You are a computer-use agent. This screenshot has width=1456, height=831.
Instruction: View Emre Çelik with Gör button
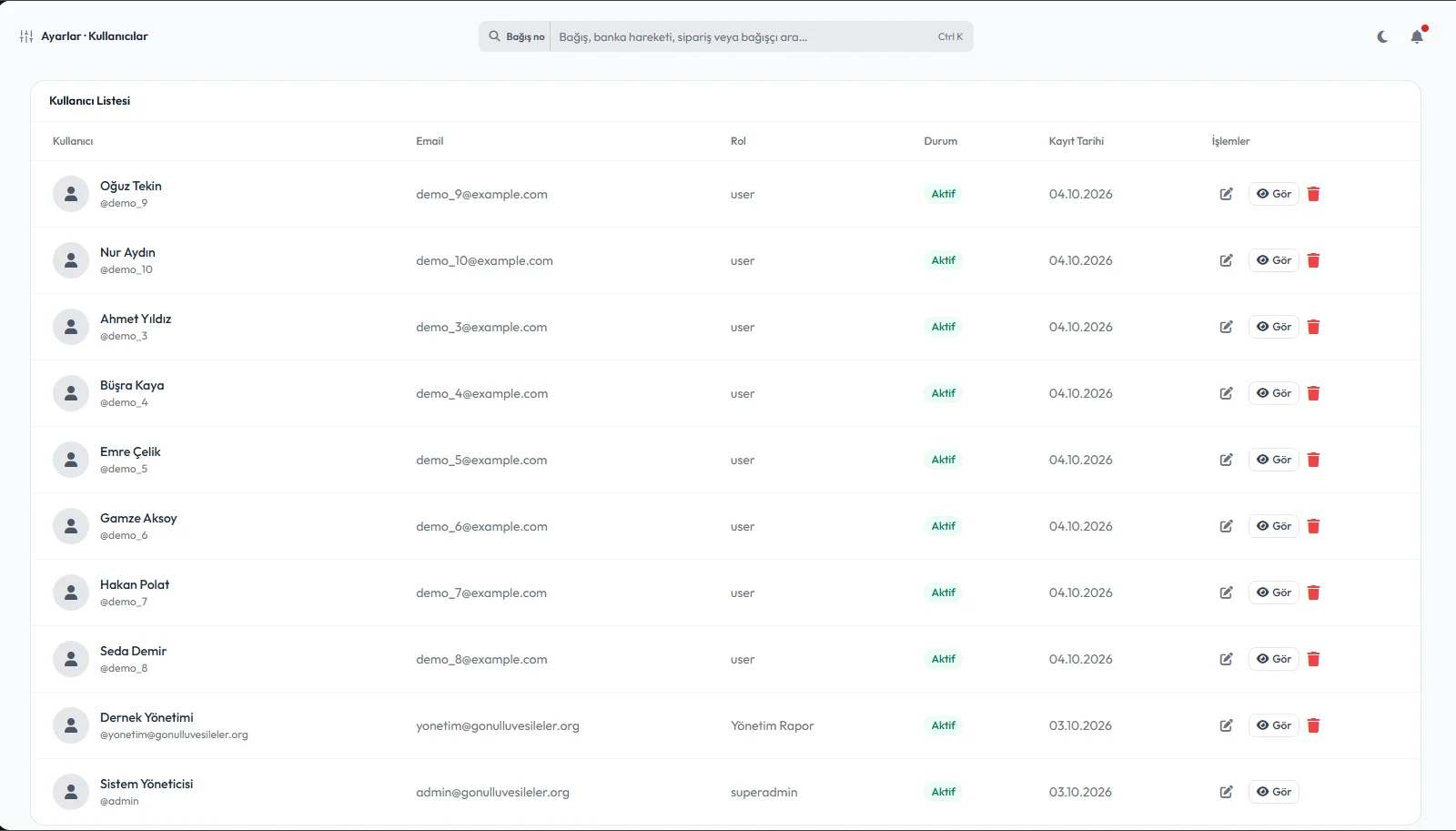1274,460
